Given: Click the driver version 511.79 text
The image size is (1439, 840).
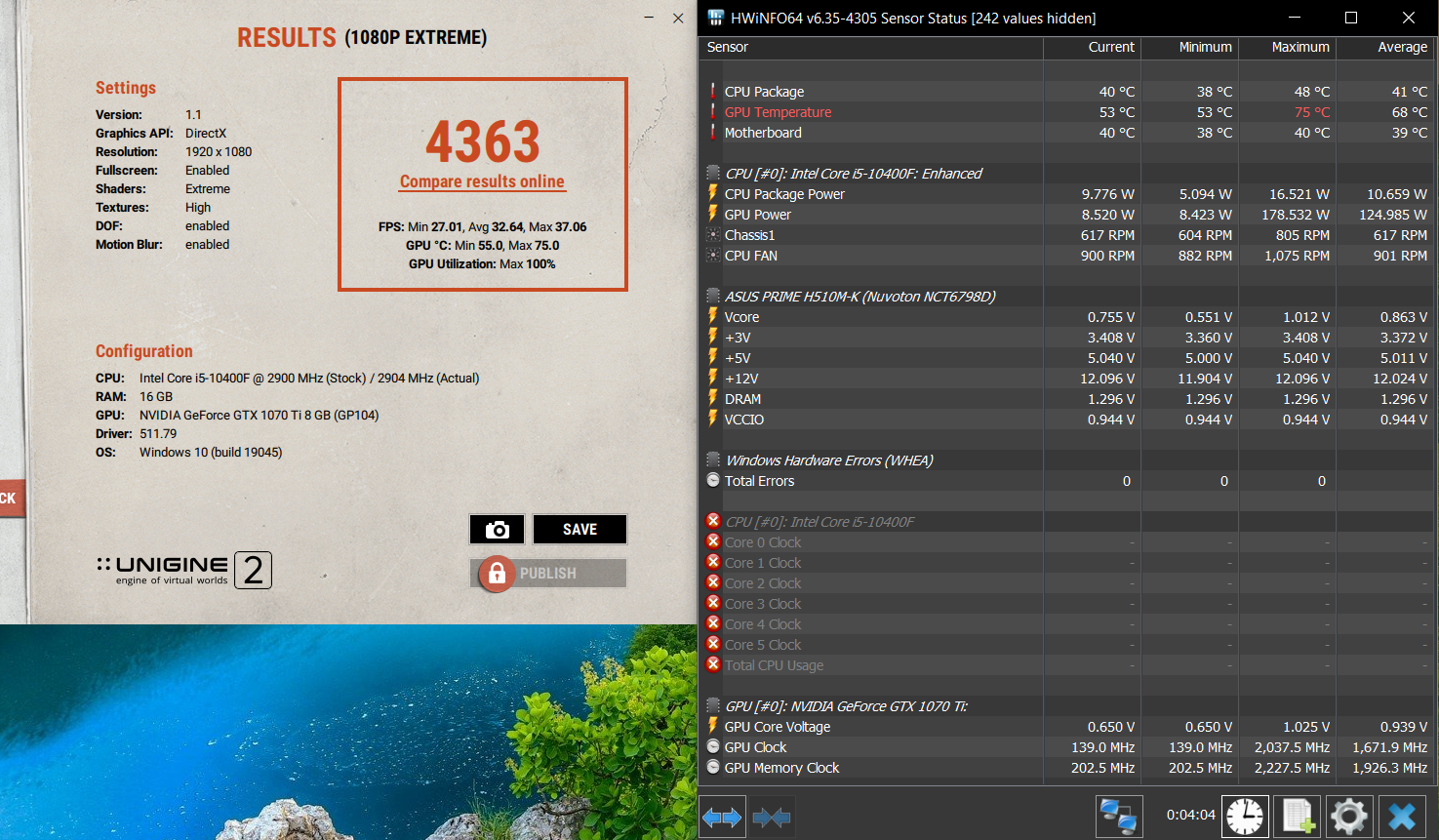Looking at the screenshot, I should pos(158,434).
